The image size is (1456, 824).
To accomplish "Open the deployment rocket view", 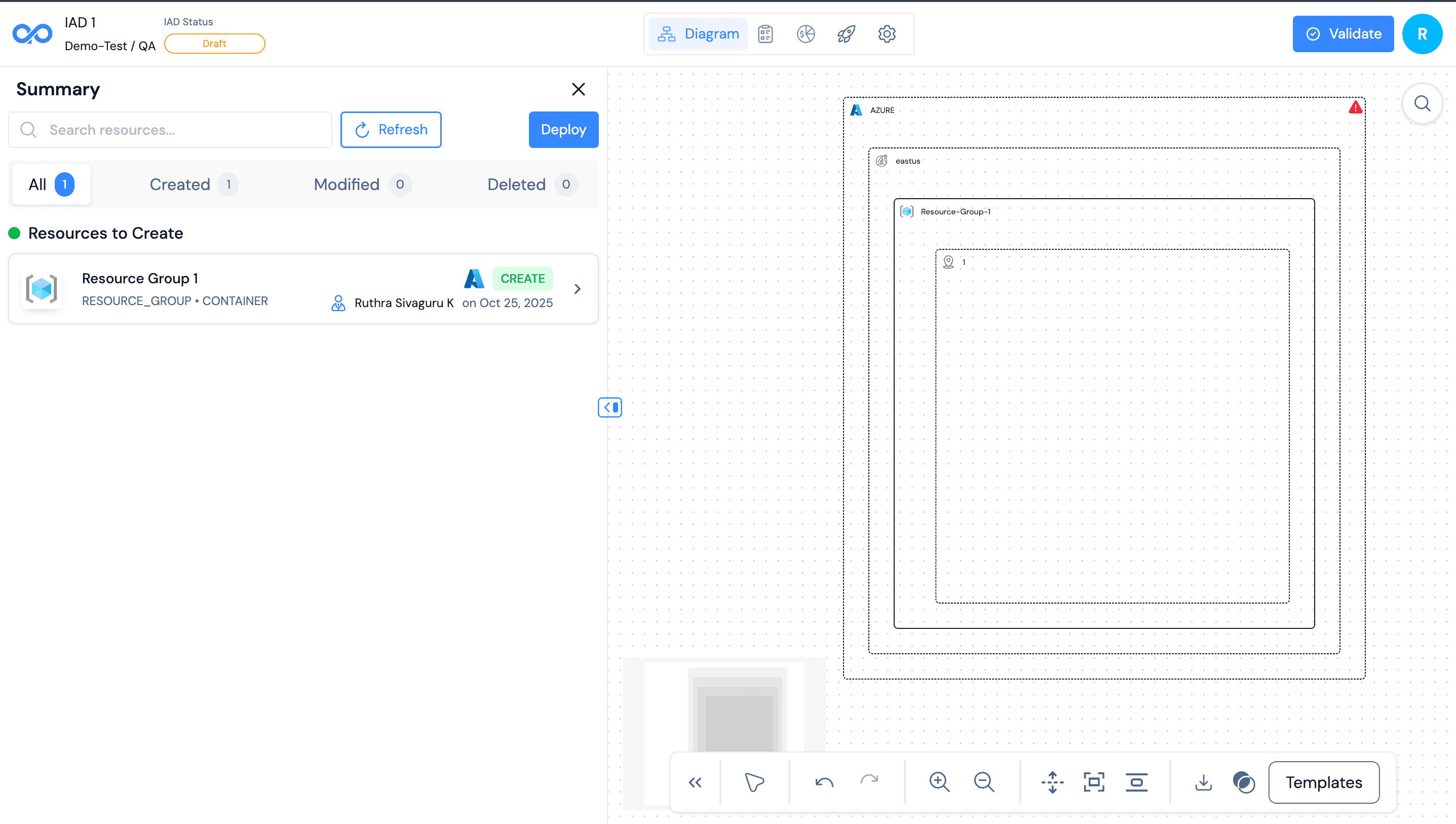I will pyautogui.click(x=846, y=34).
